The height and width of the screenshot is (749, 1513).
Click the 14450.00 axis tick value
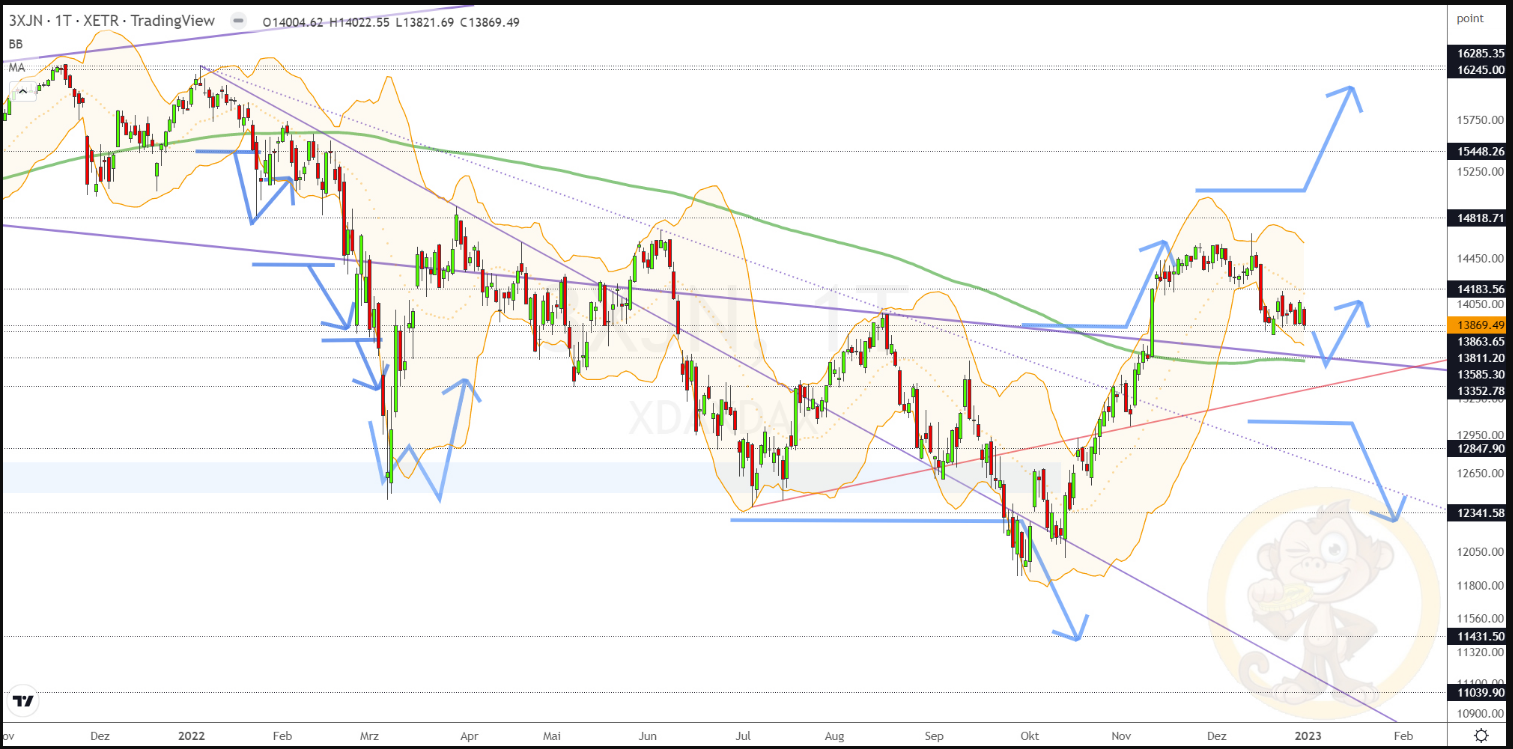point(1480,258)
